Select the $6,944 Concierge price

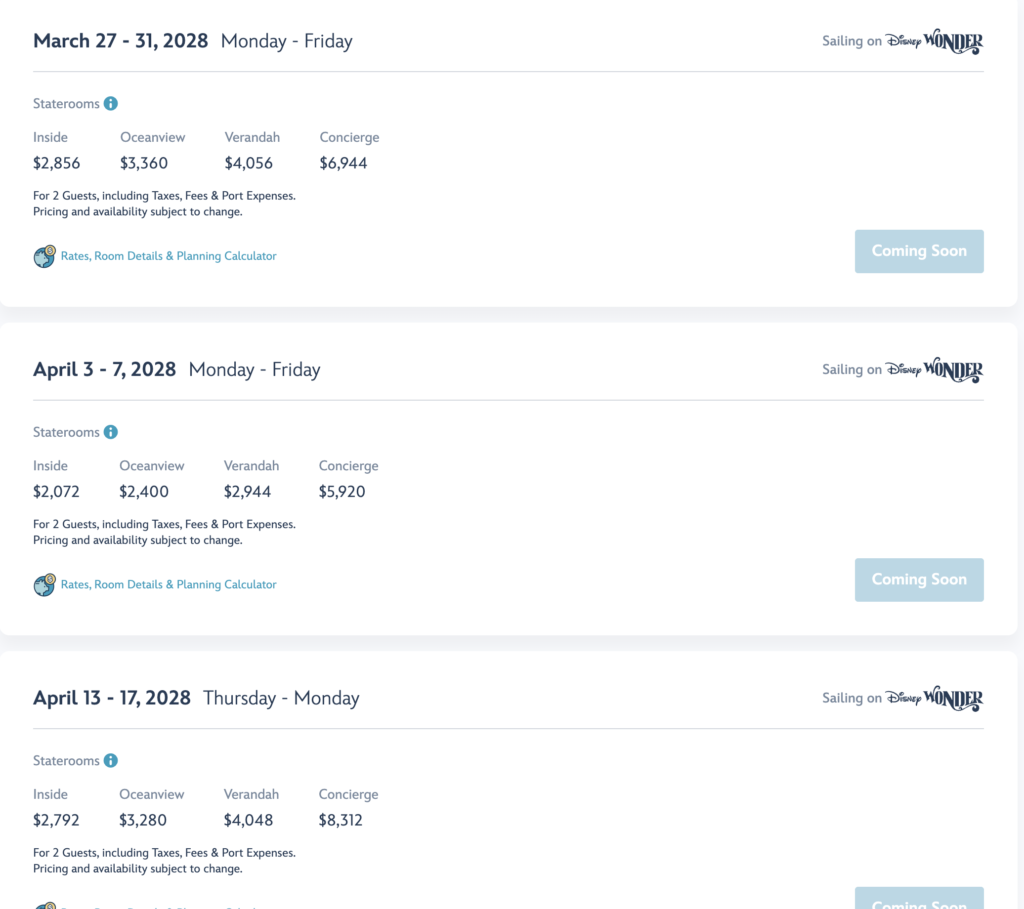(344, 163)
